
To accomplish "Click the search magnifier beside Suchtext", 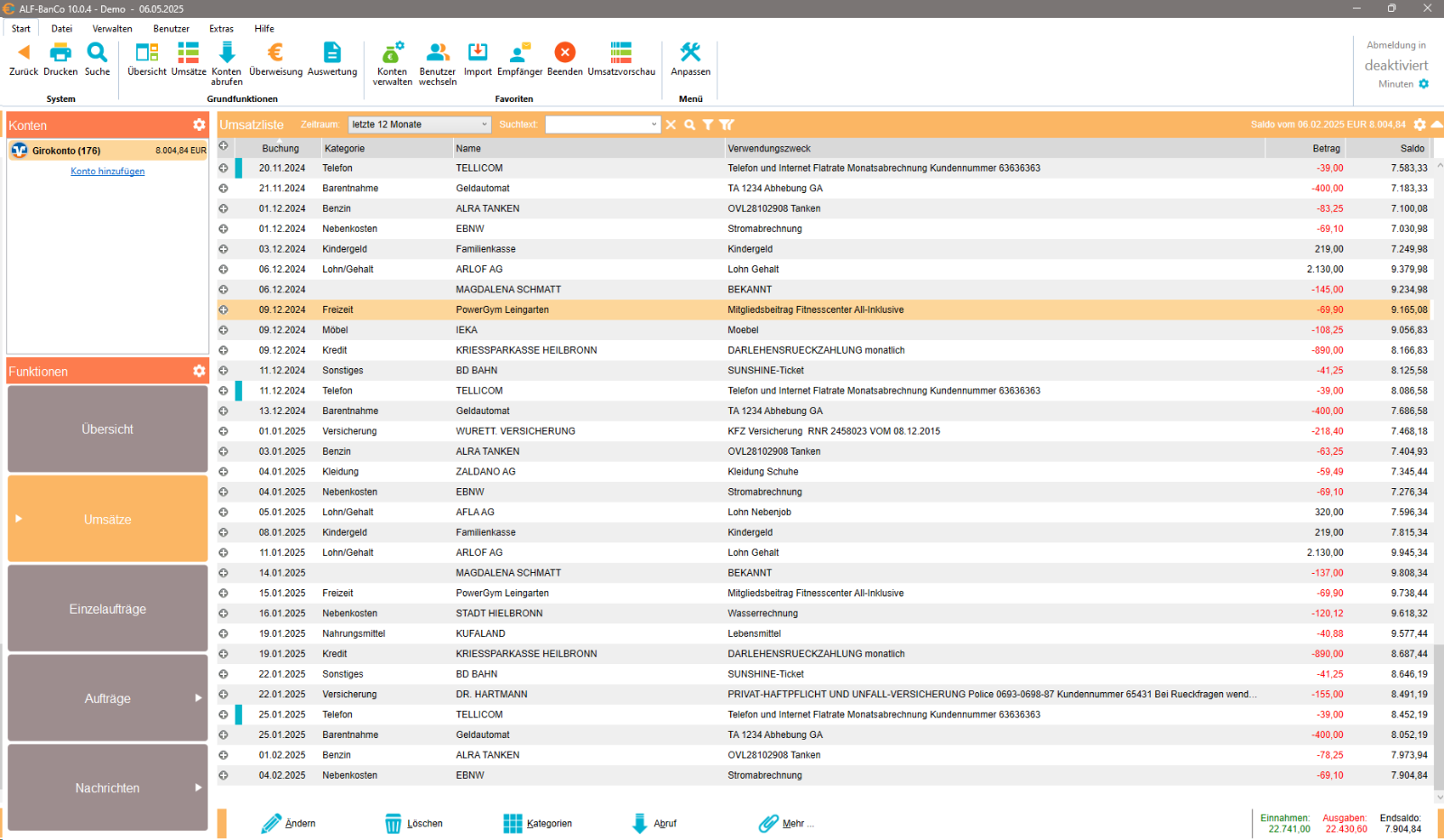I will 690,125.
